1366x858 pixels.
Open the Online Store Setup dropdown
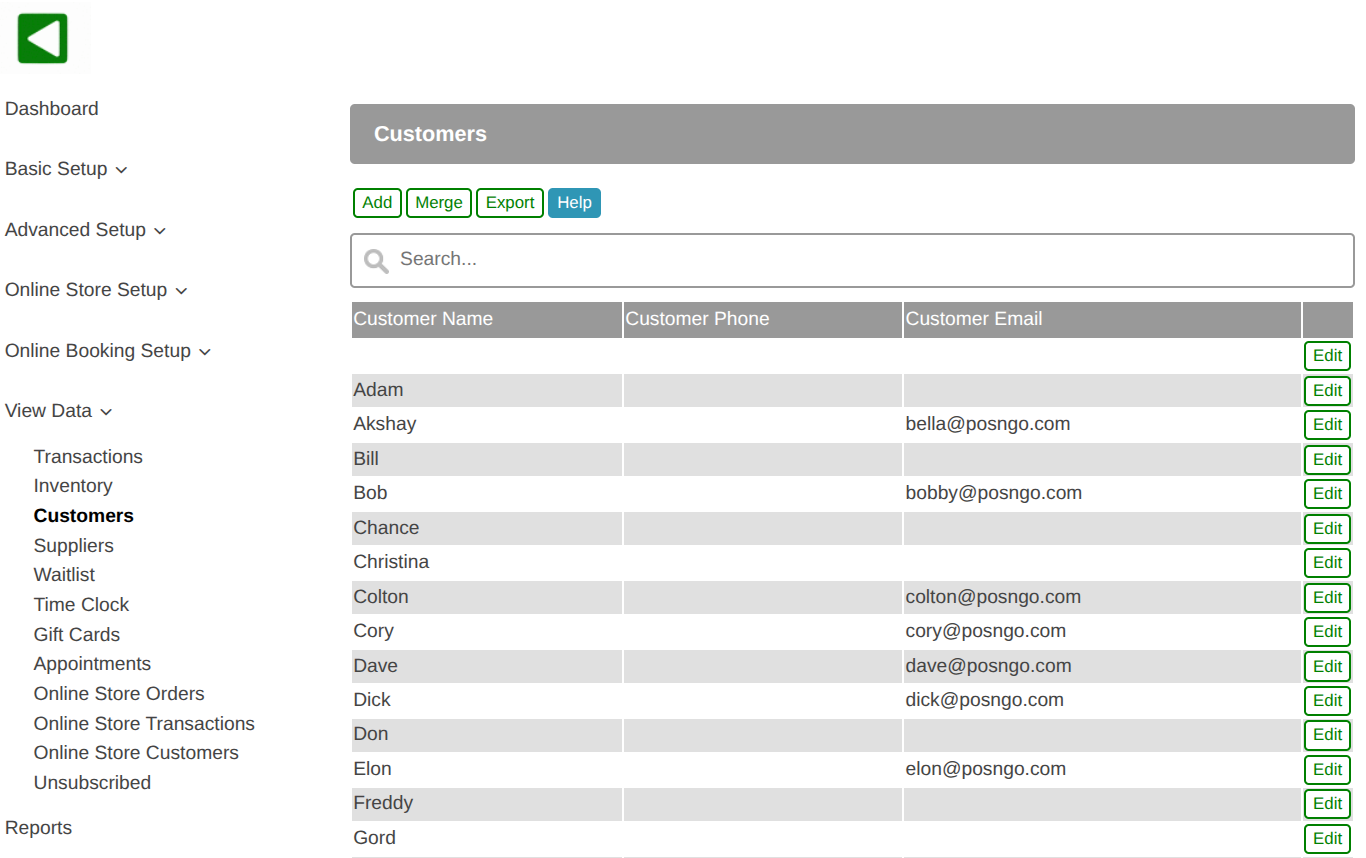click(x=96, y=290)
